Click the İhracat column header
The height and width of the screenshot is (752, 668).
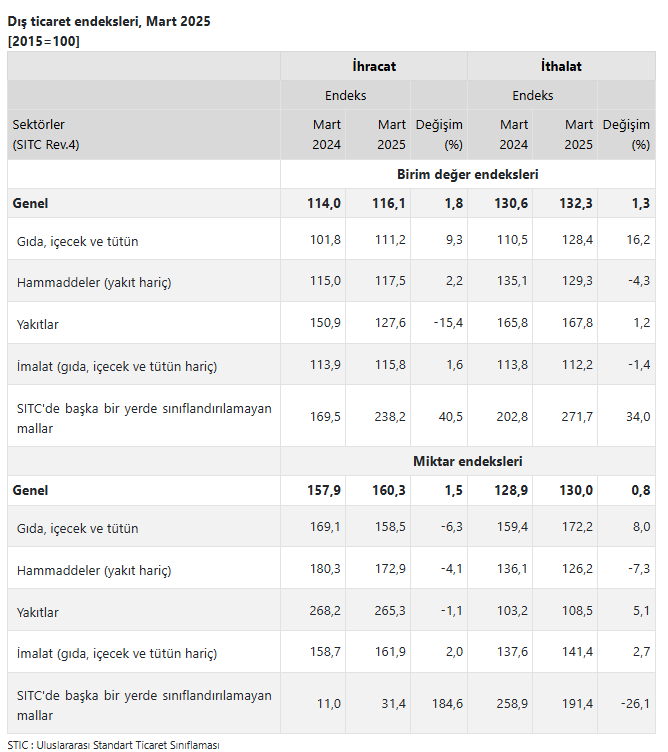pos(374,66)
